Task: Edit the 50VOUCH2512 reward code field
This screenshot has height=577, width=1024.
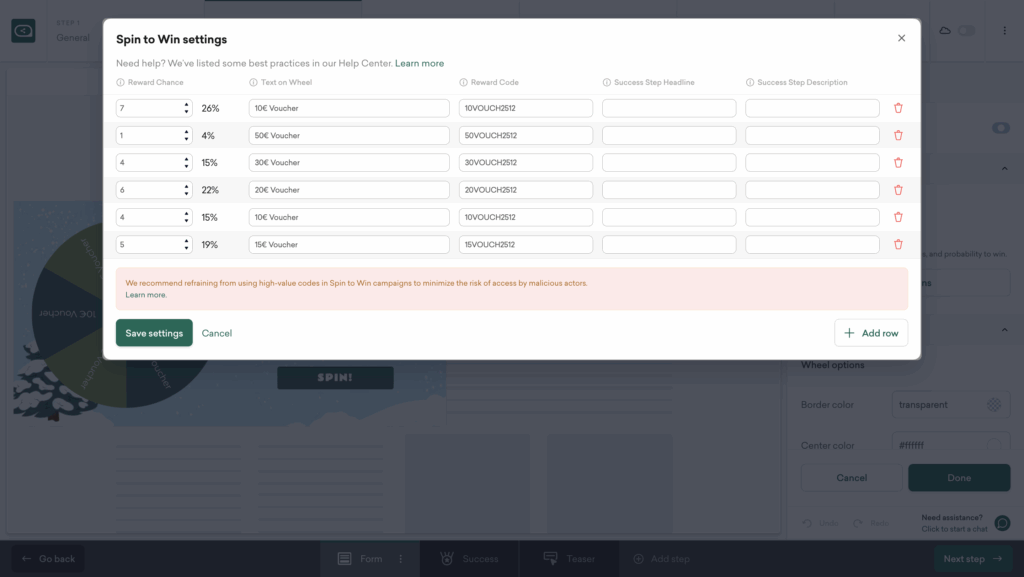Action: pyautogui.click(x=526, y=135)
